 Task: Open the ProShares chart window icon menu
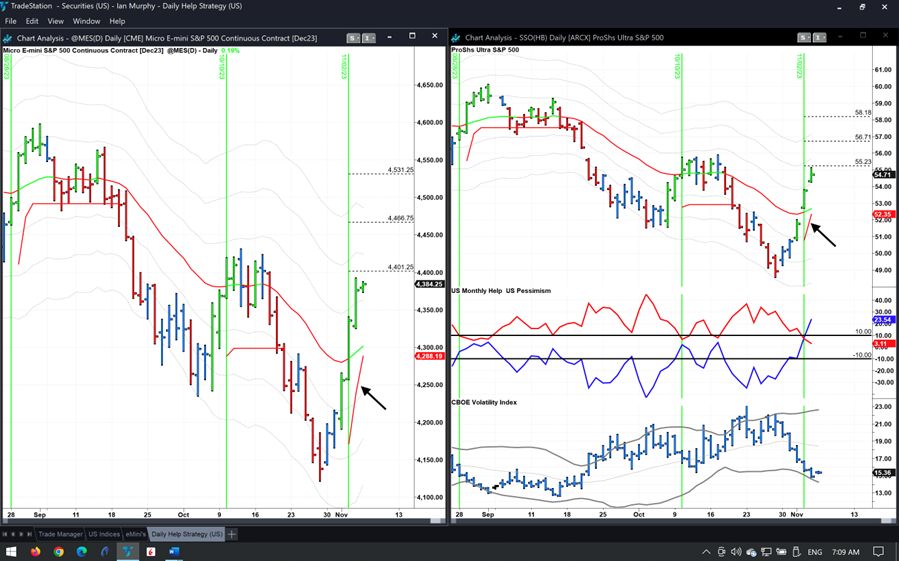point(456,38)
